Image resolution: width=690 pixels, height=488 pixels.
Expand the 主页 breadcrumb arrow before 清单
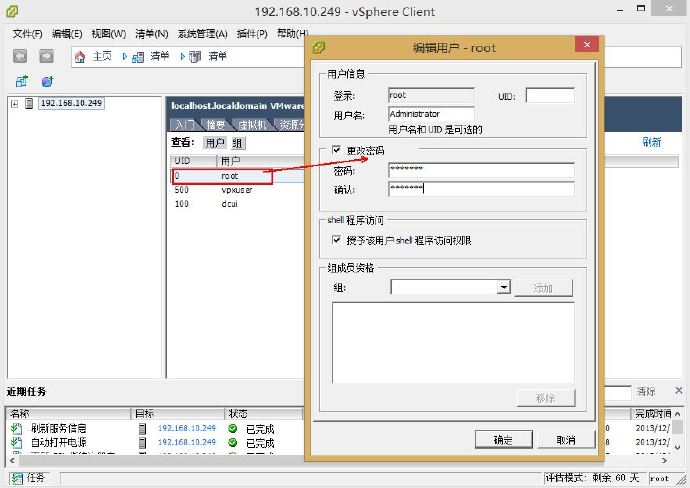click(125, 56)
